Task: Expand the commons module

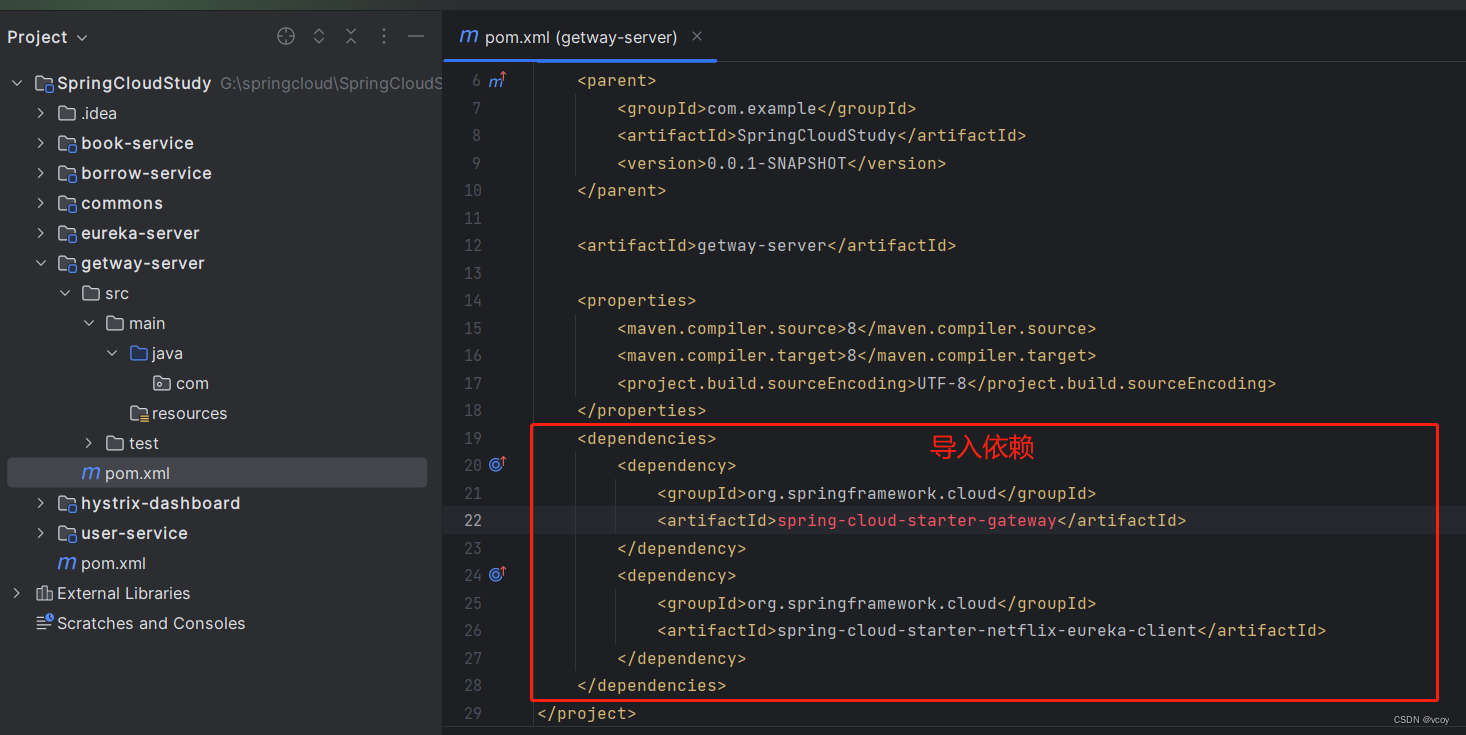Action: (x=41, y=203)
